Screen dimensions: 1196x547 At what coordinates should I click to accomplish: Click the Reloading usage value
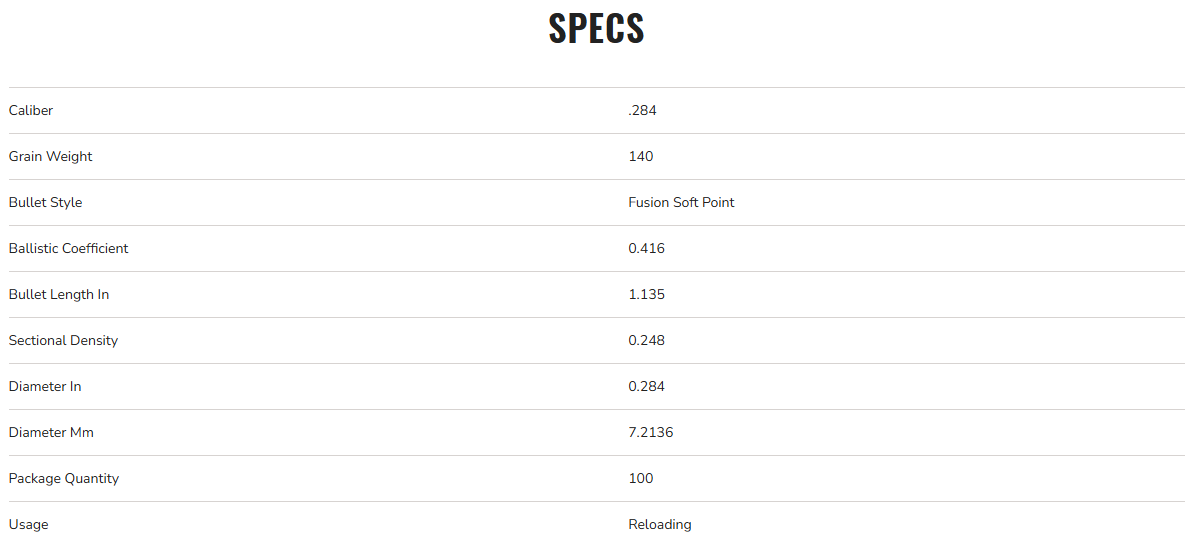tap(659, 524)
